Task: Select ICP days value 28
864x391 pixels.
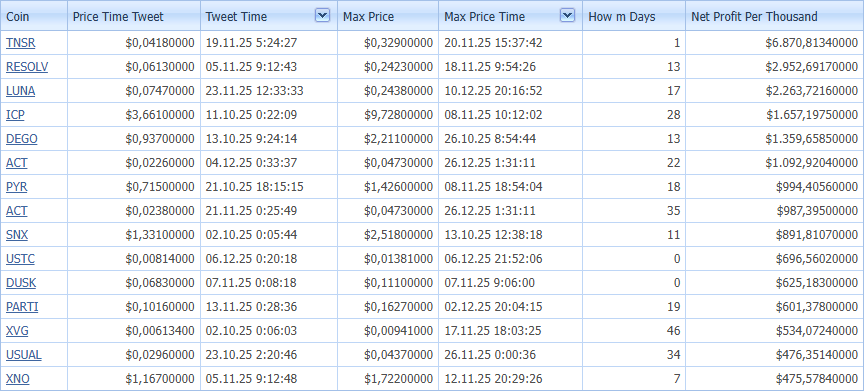Action: [673, 115]
